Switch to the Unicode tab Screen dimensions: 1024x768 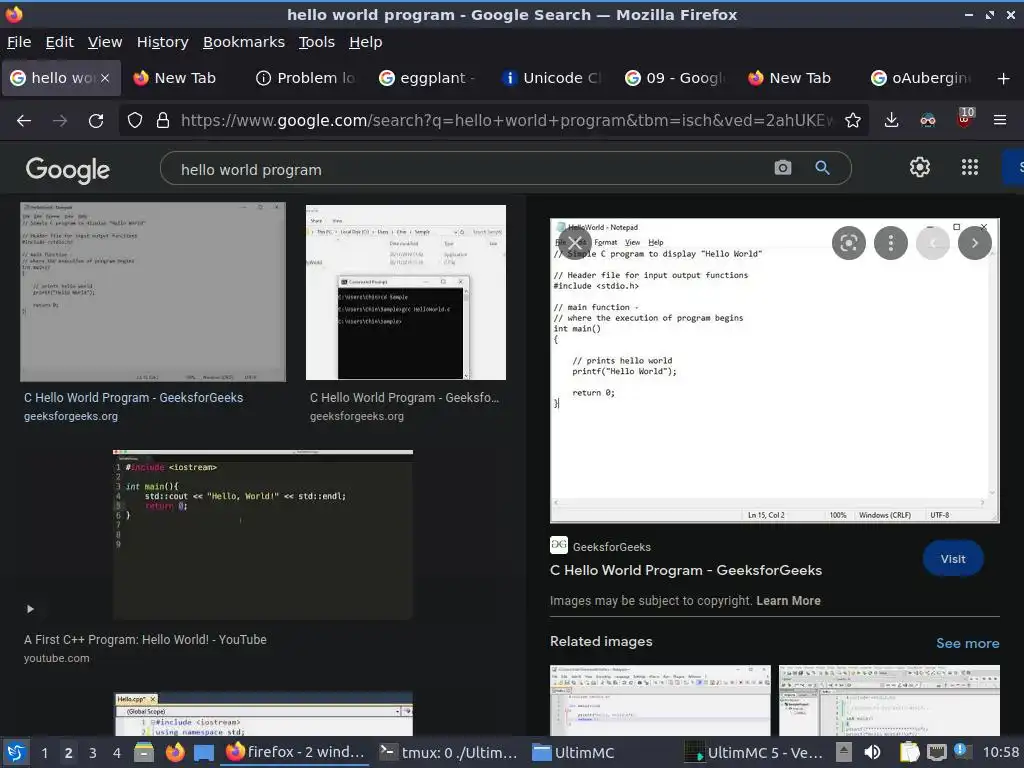click(x=552, y=78)
